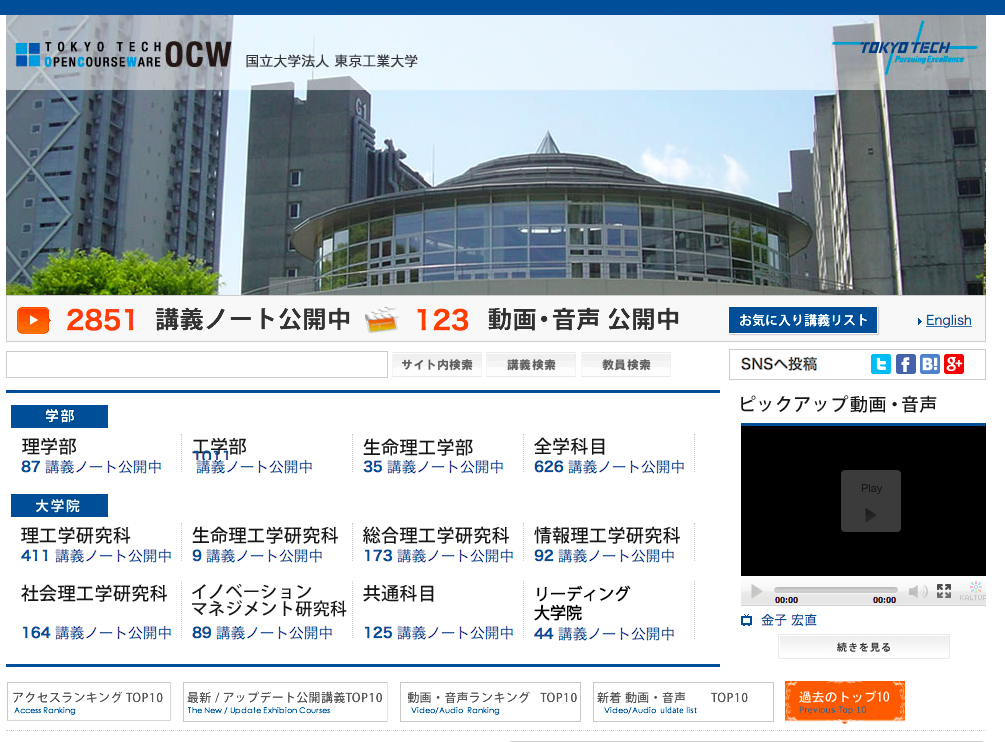Viewport: 1005px width, 742px height.
Task: Select the 過去のトップ10 orange tab
Action: click(844, 701)
